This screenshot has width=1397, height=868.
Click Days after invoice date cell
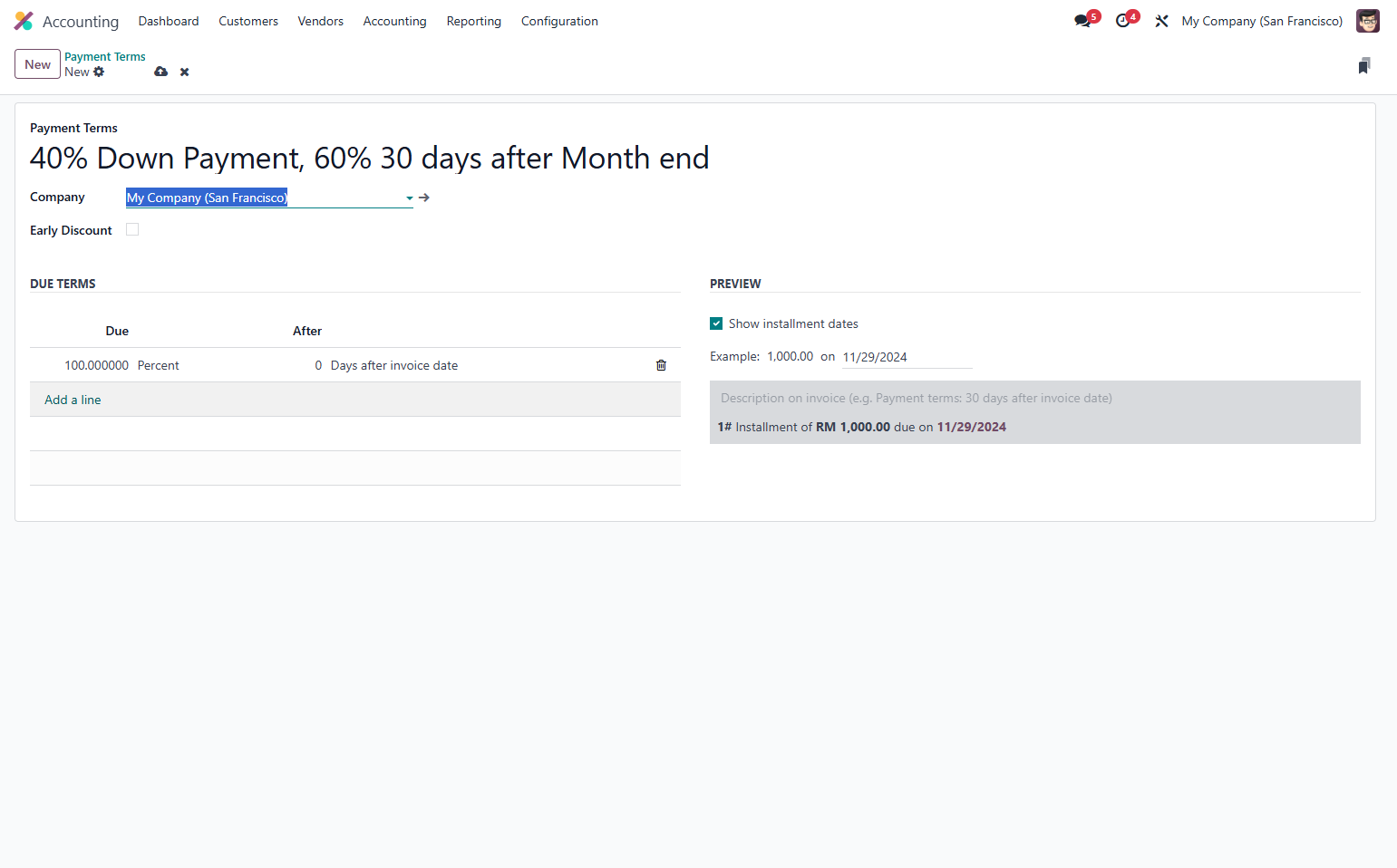coord(394,365)
